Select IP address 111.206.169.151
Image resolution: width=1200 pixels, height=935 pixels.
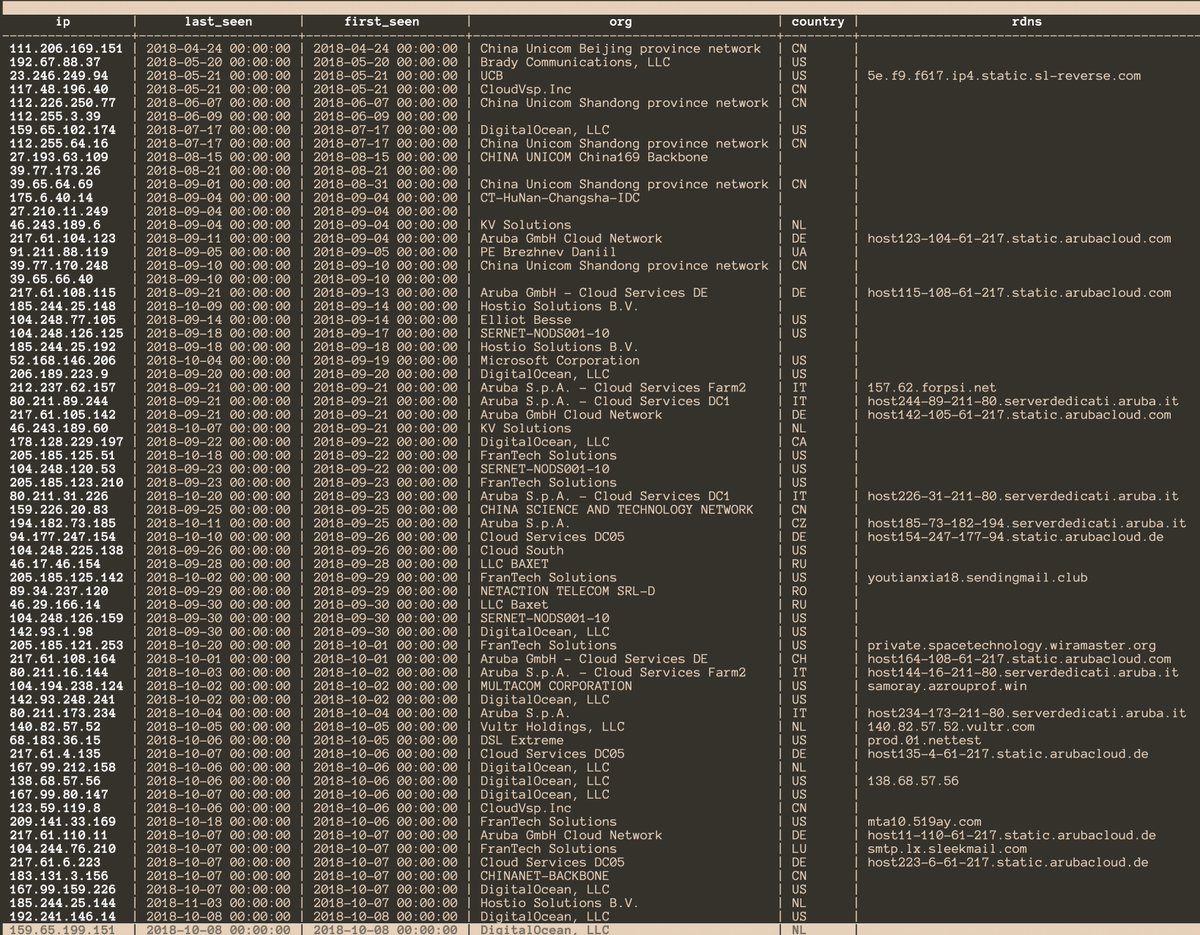[66, 48]
